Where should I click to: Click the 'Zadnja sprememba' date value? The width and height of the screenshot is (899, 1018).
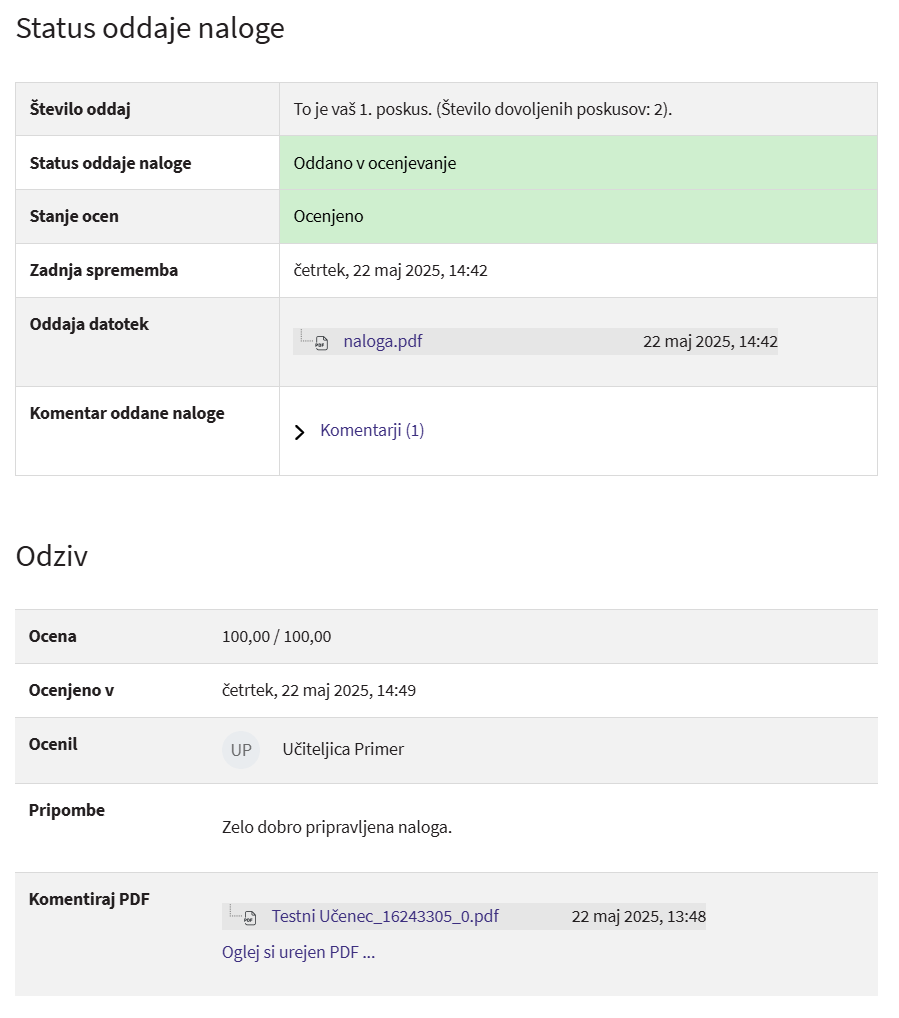(390, 271)
